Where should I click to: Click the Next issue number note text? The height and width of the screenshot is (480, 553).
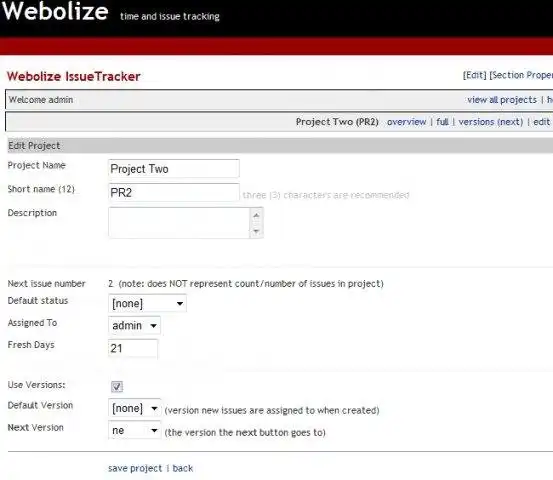point(251,284)
